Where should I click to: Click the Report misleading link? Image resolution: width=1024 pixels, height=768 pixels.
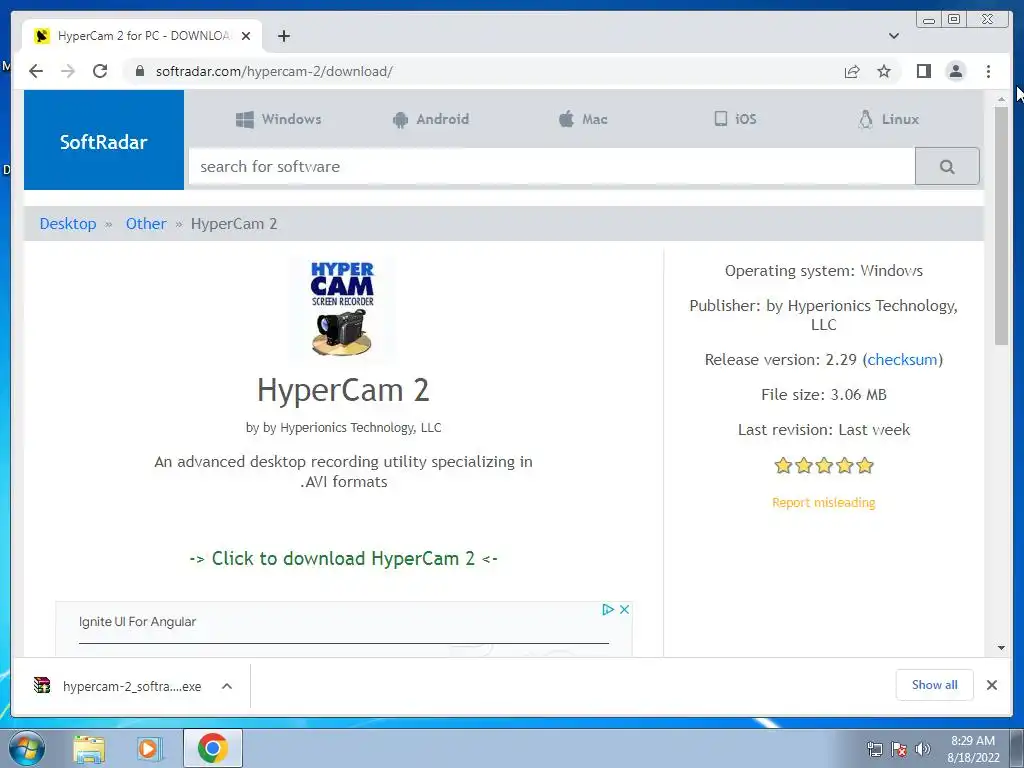click(x=824, y=502)
